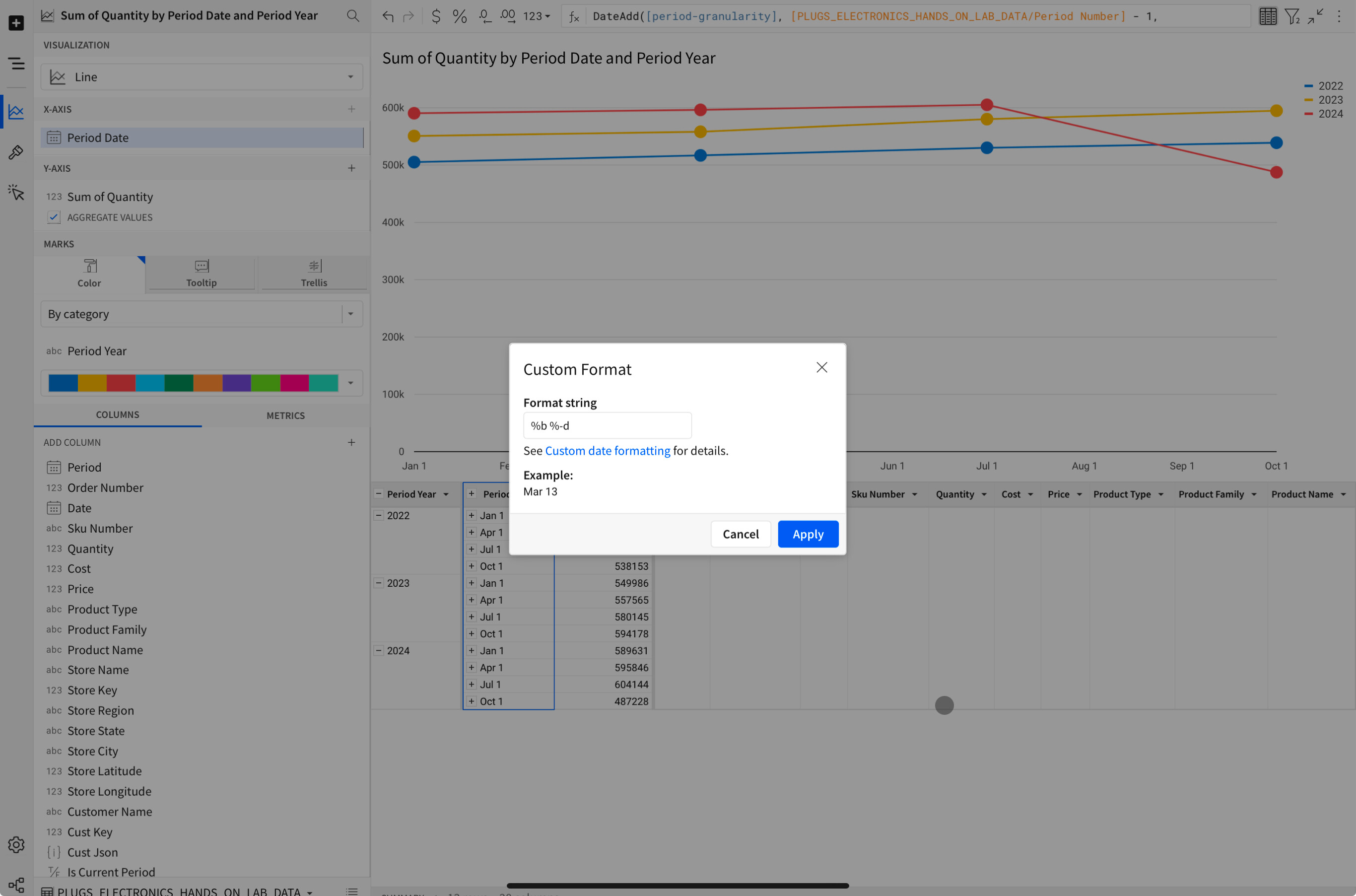Apply currency formatting to the column
The width and height of the screenshot is (1356, 896).
click(x=436, y=16)
